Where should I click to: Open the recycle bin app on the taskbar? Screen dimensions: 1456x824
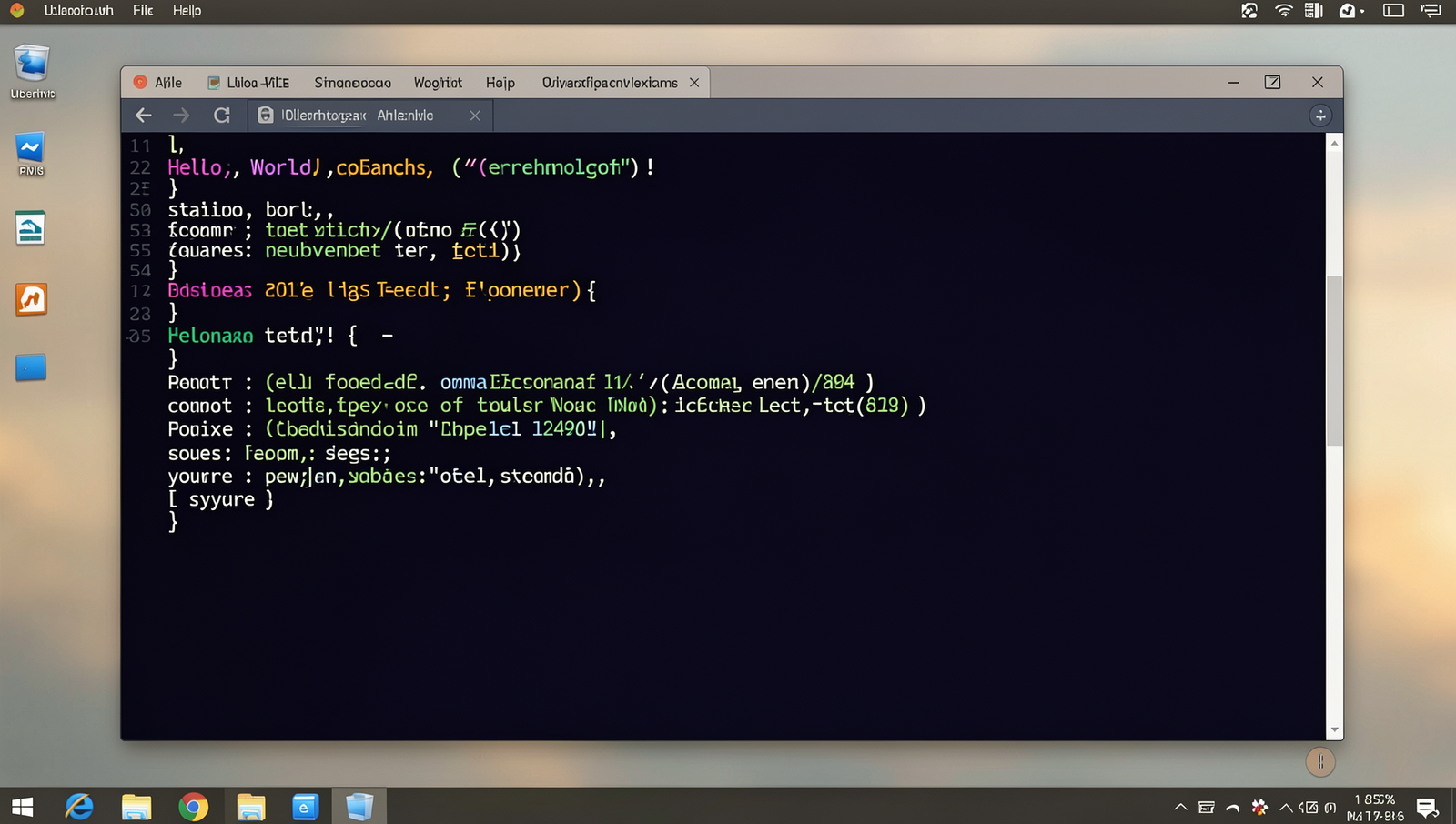tap(359, 807)
